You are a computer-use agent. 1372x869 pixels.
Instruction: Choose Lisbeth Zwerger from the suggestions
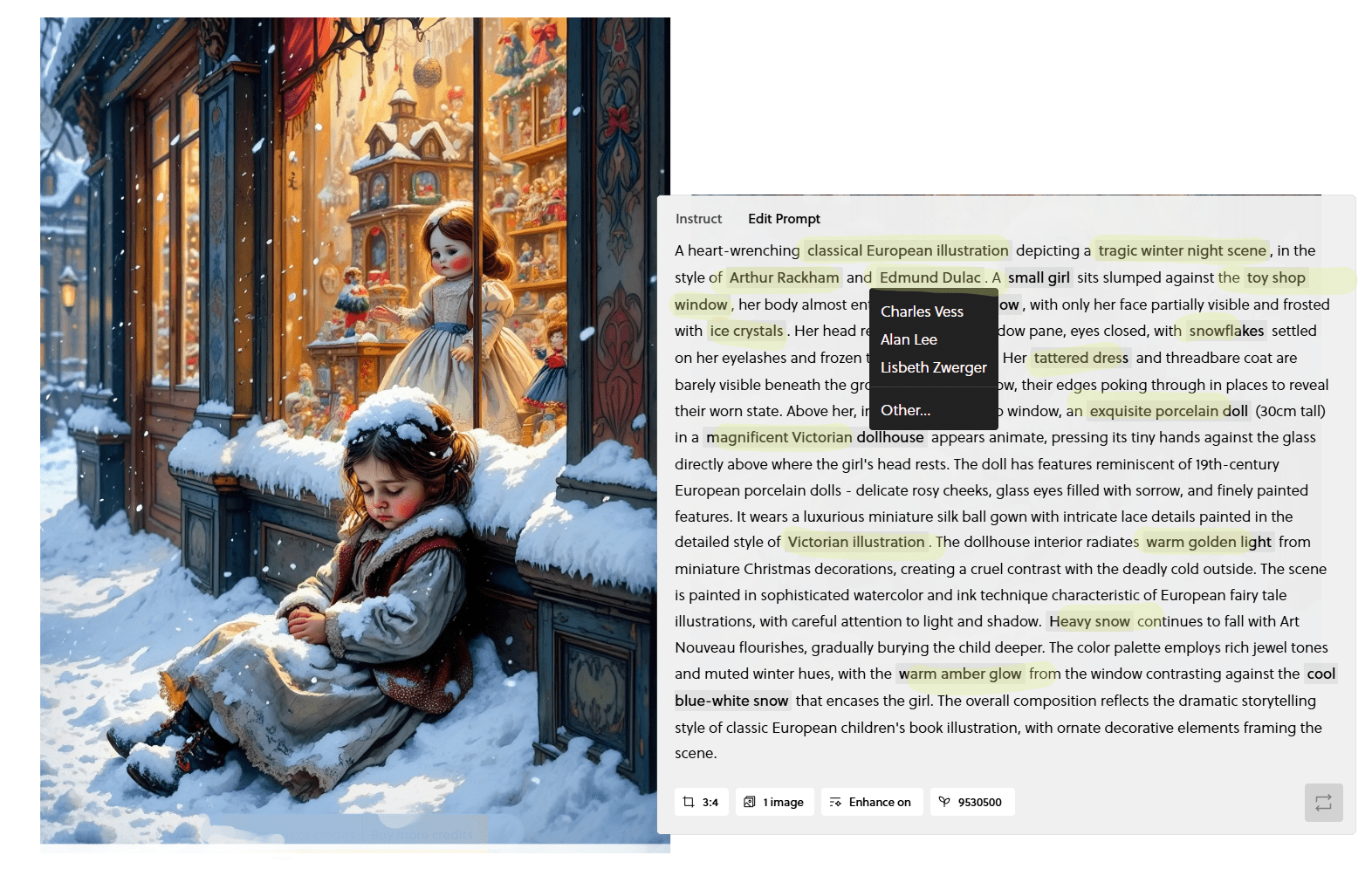pyautogui.click(x=933, y=367)
